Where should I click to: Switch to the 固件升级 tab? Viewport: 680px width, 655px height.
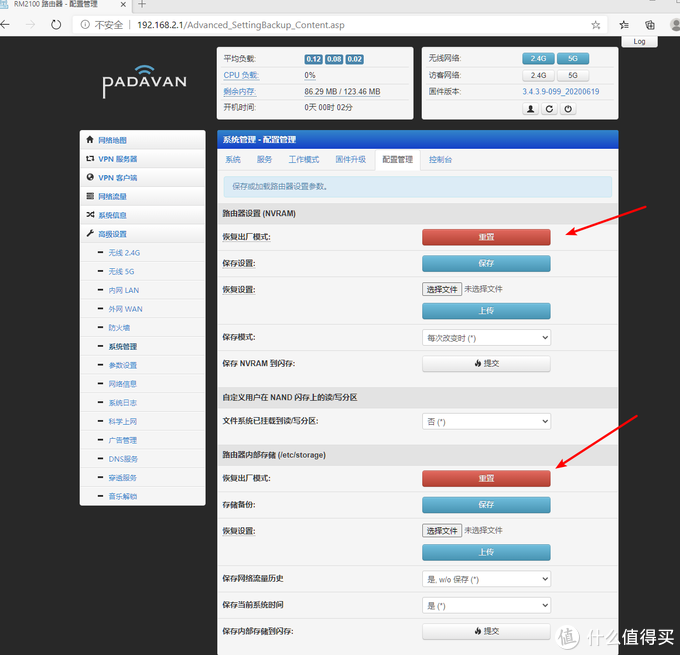pos(350,160)
